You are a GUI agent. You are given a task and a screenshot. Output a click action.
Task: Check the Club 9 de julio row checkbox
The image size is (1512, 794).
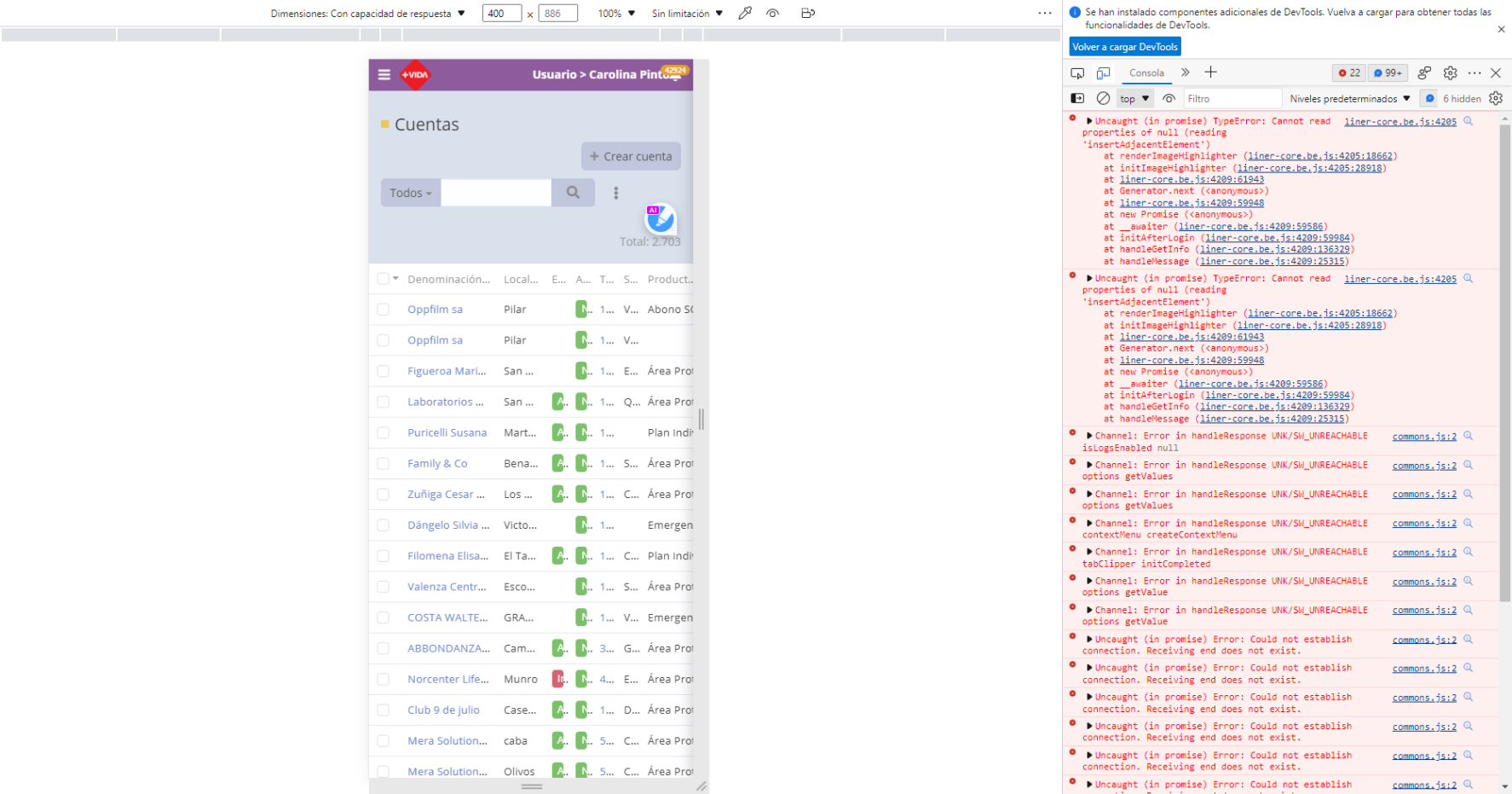[383, 710]
